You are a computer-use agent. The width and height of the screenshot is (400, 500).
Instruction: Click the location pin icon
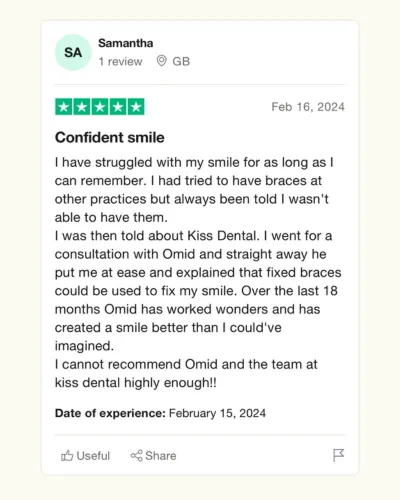(x=162, y=61)
